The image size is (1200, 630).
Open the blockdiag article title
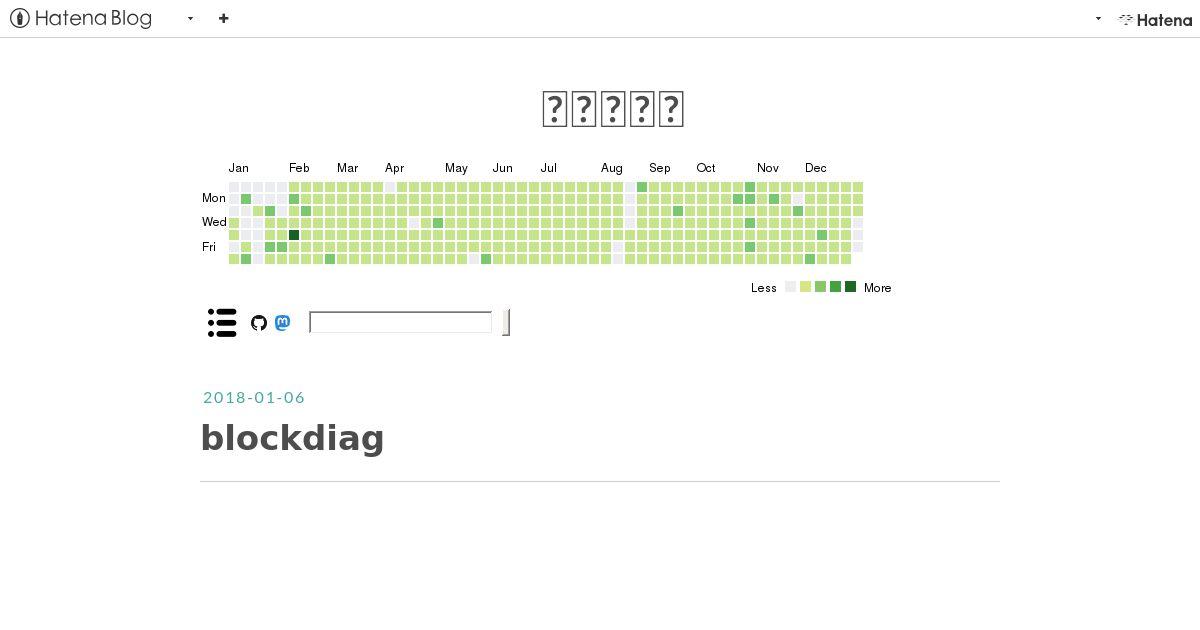(293, 438)
